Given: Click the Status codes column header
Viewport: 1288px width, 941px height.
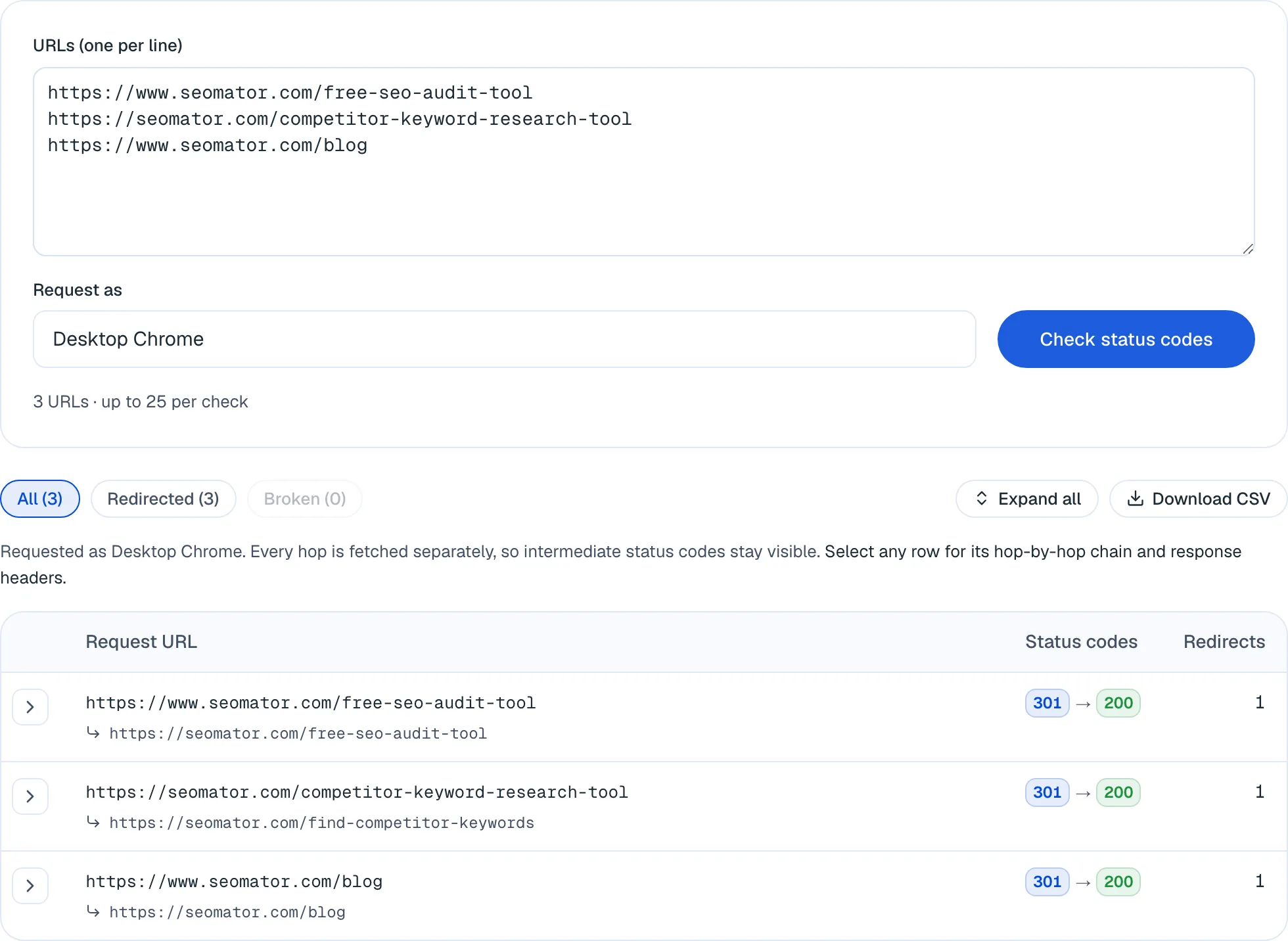Looking at the screenshot, I should 1081,642.
